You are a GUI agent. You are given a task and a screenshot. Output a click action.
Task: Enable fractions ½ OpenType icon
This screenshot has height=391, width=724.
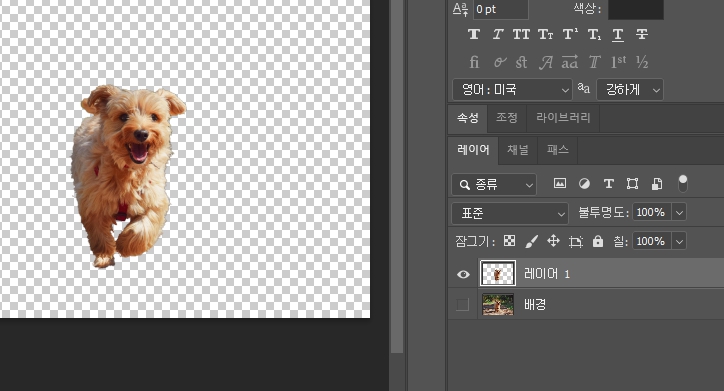pos(642,62)
